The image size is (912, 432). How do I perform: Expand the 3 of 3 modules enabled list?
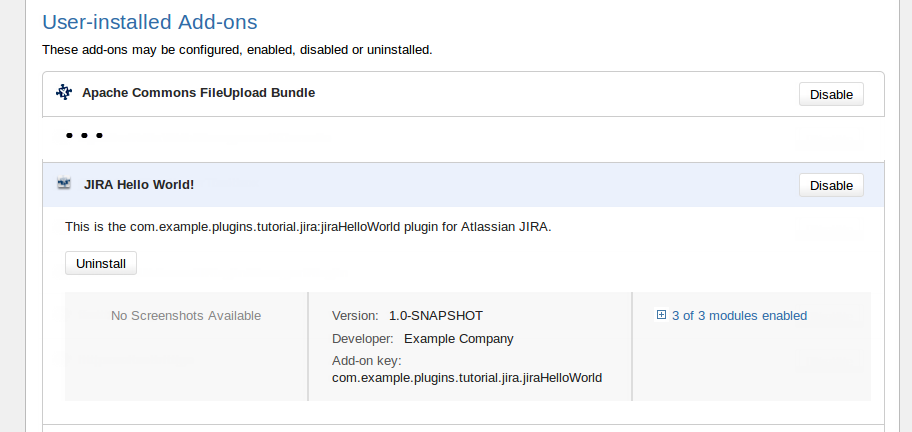tap(738, 315)
